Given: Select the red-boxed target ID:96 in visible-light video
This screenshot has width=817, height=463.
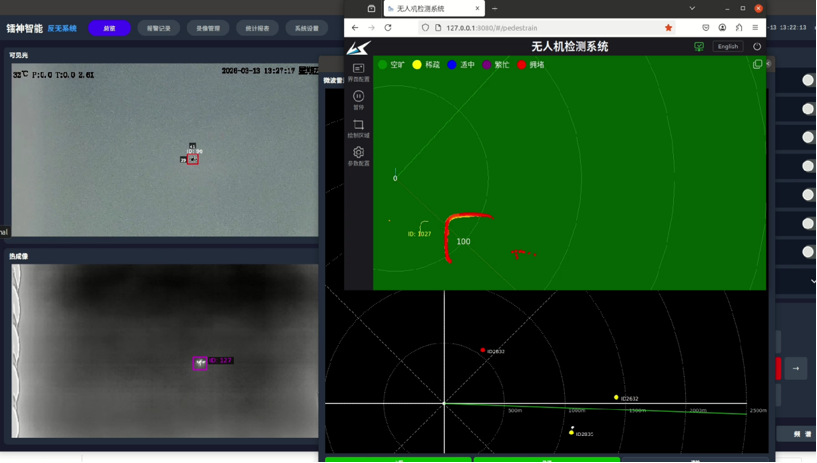Looking at the screenshot, I should (193, 159).
